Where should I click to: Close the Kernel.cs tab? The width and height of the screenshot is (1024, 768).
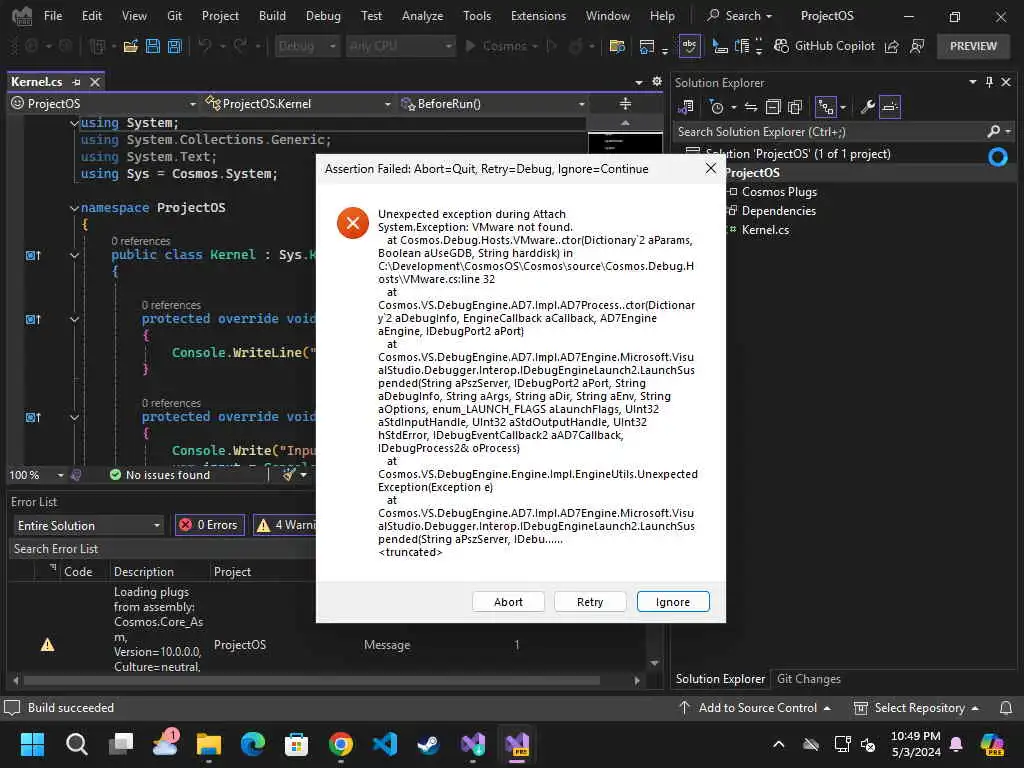tap(95, 82)
